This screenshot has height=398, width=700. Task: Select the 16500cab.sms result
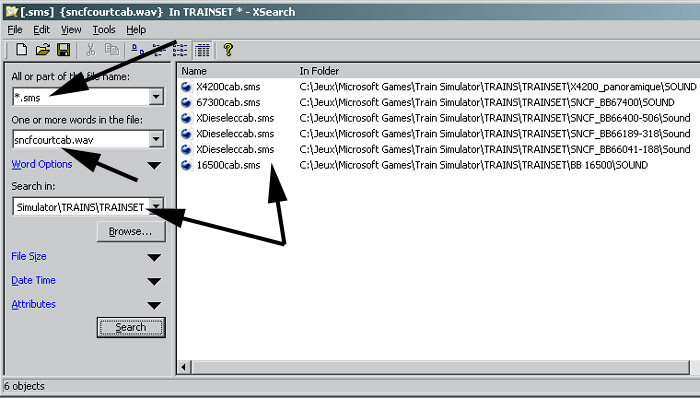pyautogui.click(x=228, y=165)
